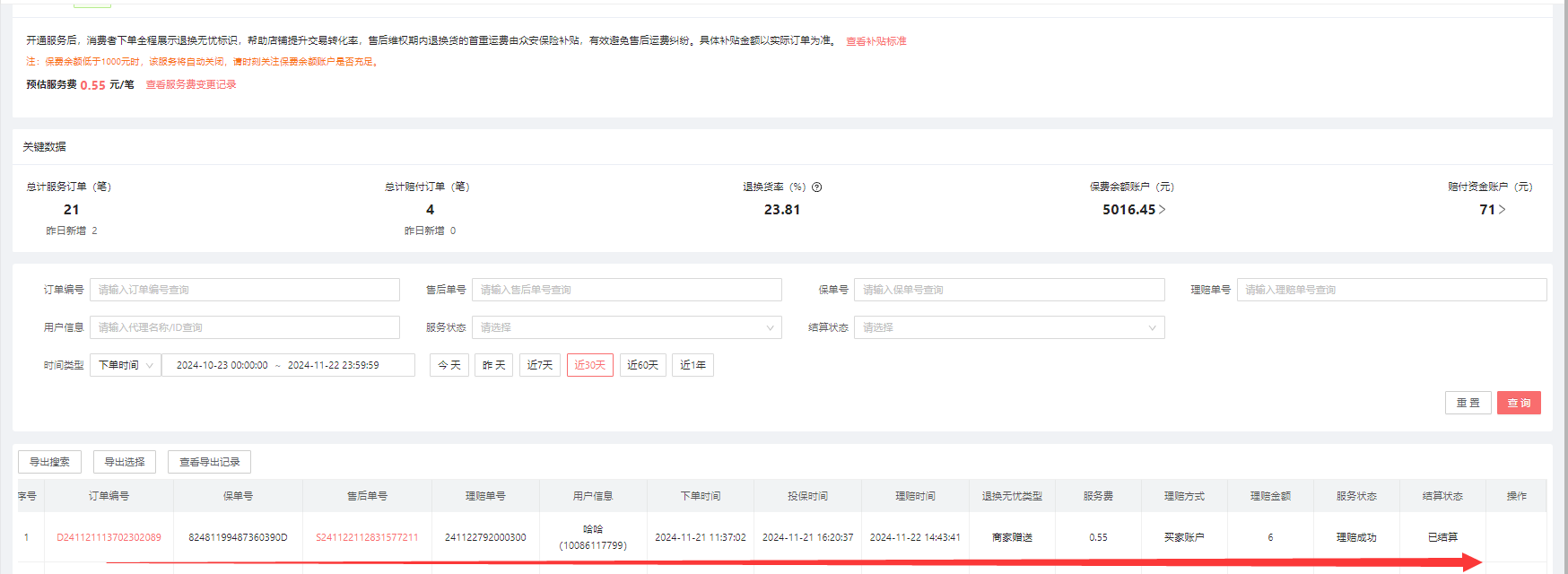This screenshot has width=1568, height=574.
Task: Select the 近7天 quick date filter
Action: pyautogui.click(x=540, y=365)
